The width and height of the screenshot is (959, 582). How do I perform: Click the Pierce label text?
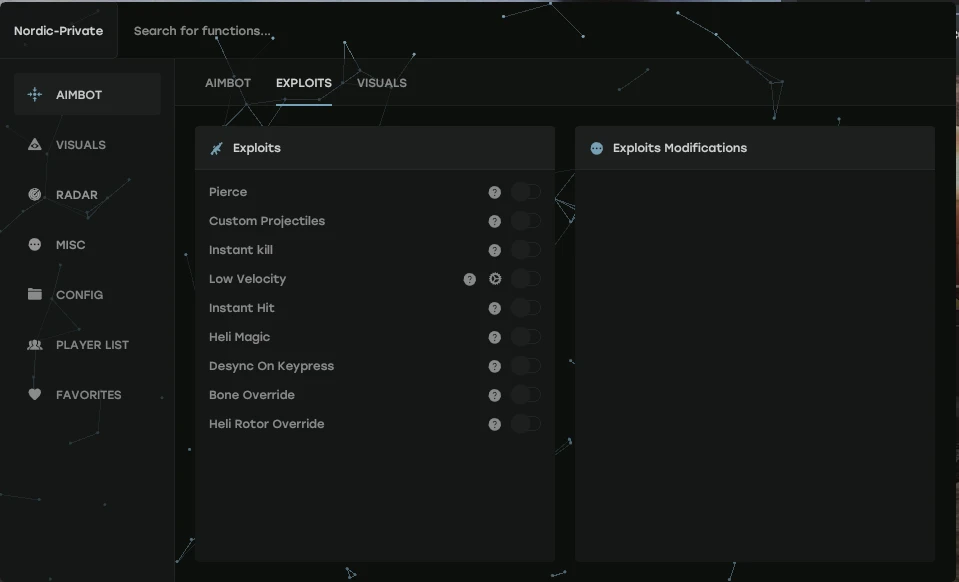228,192
